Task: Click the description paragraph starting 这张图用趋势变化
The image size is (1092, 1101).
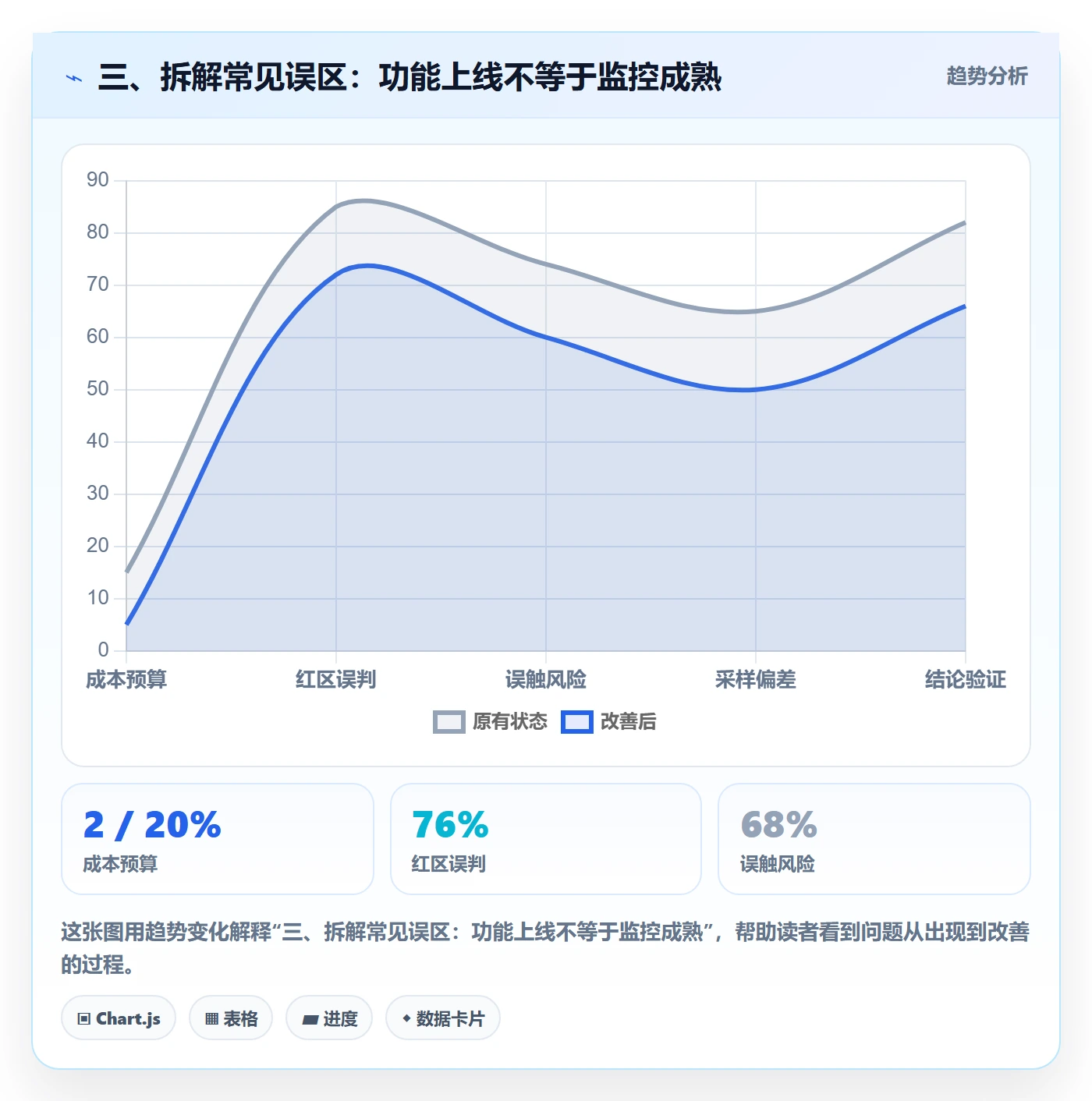Action: [545, 948]
